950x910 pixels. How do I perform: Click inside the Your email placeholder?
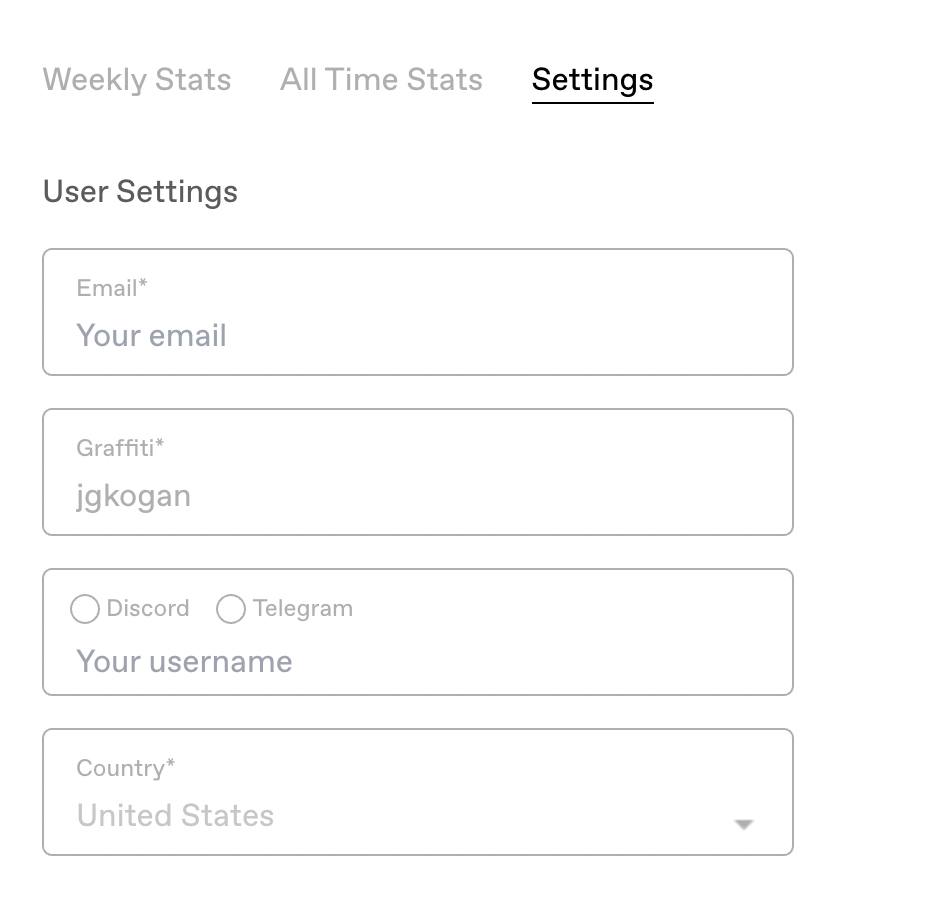(151, 335)
